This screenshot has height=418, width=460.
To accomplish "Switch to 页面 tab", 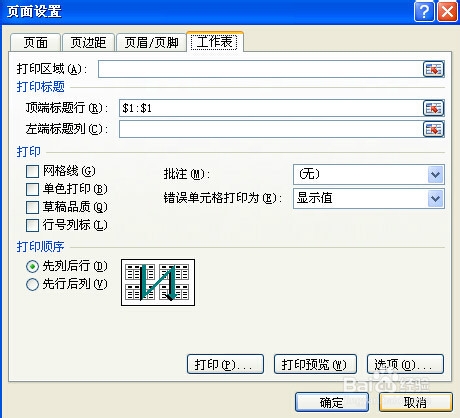I will coord(35,42).
